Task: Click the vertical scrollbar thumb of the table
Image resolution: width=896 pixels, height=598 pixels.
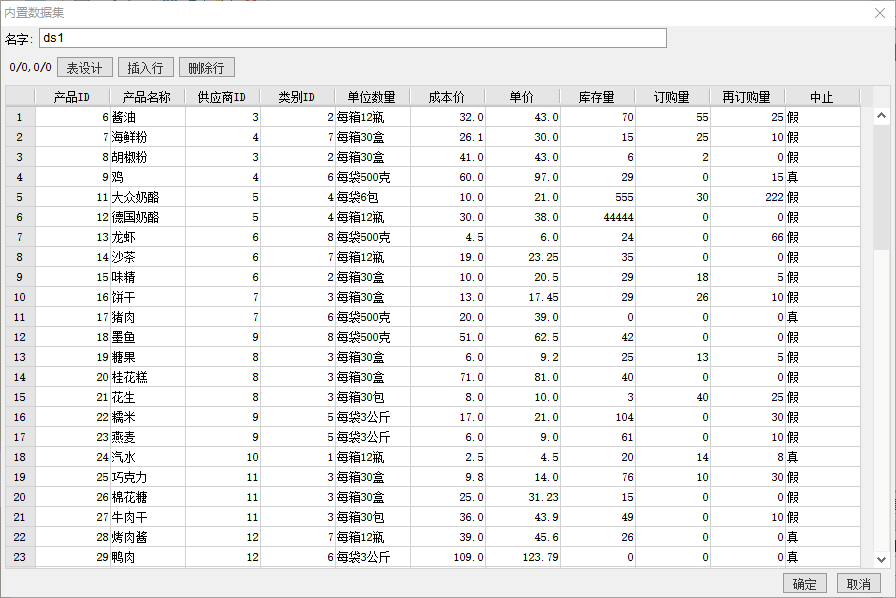Action: tap(881, 186)
